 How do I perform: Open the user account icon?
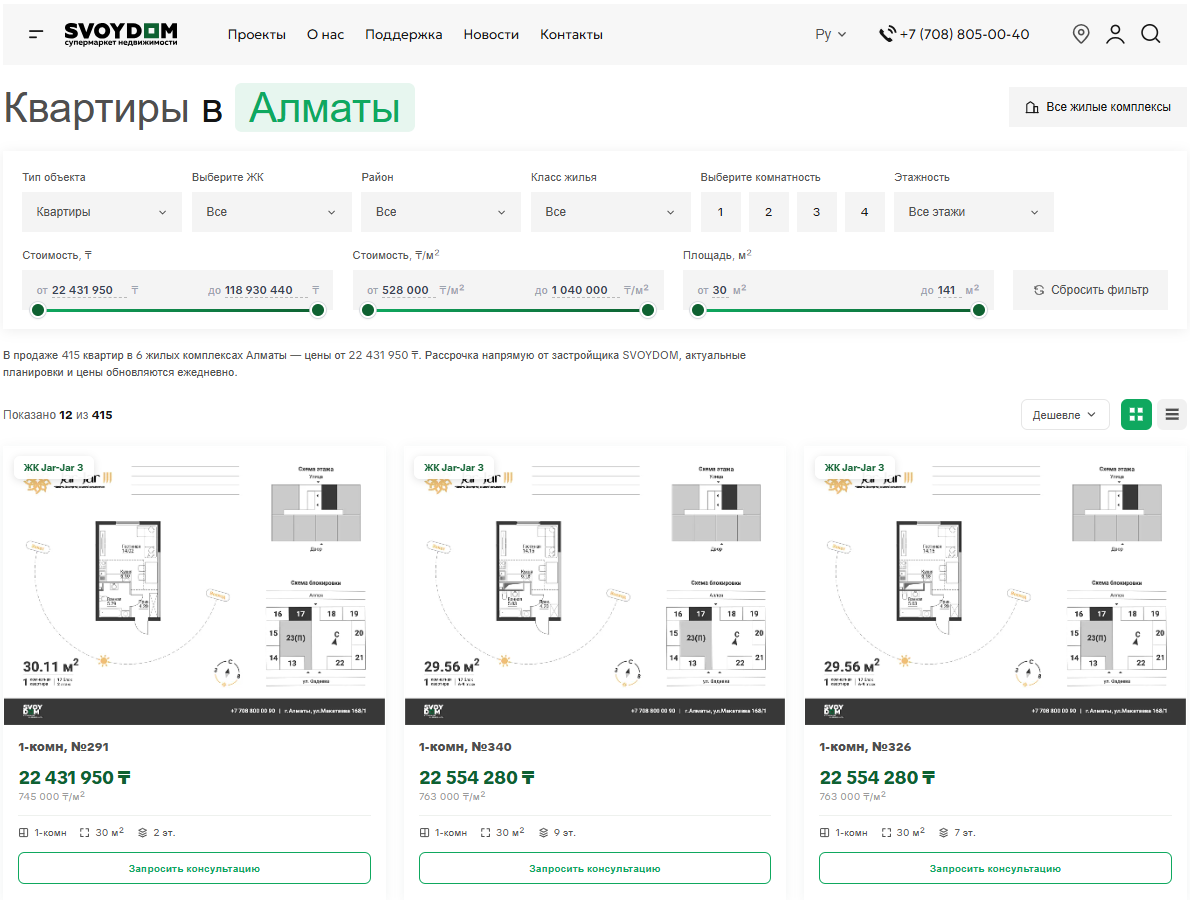pyautogui.click(x=1115, y=34)
